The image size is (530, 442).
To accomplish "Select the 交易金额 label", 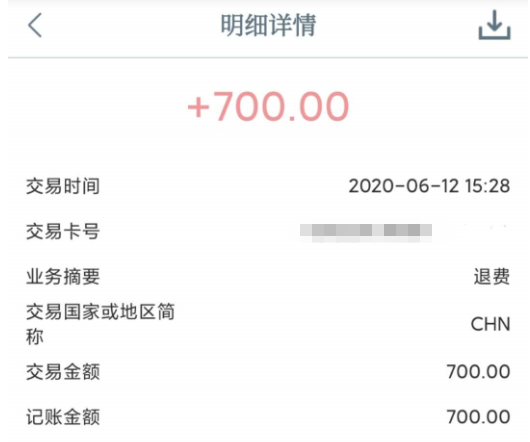I will pyautogui.click(x=63, y=372).
